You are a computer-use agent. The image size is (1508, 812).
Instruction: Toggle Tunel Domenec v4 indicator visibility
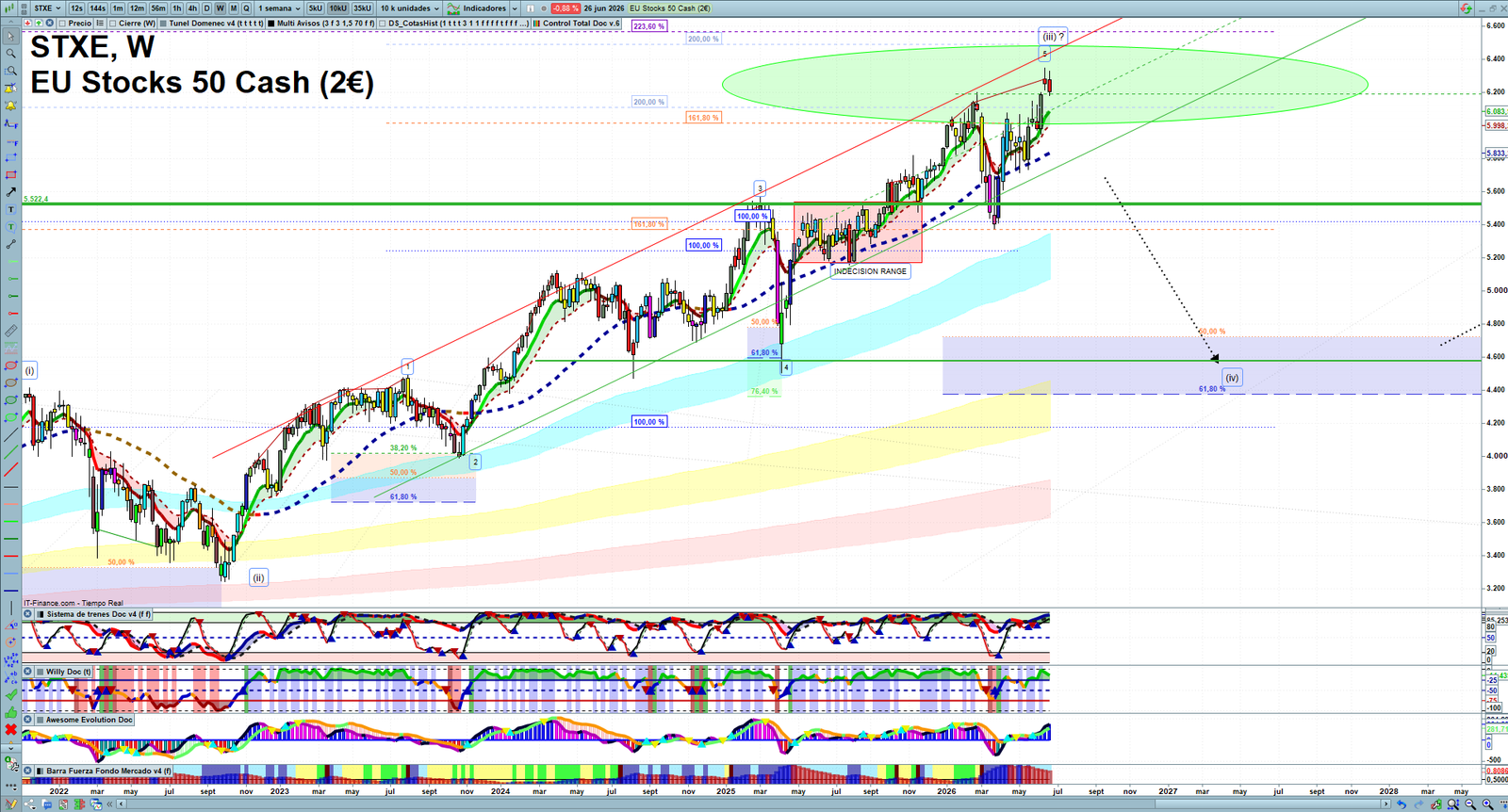coord(163,24)
